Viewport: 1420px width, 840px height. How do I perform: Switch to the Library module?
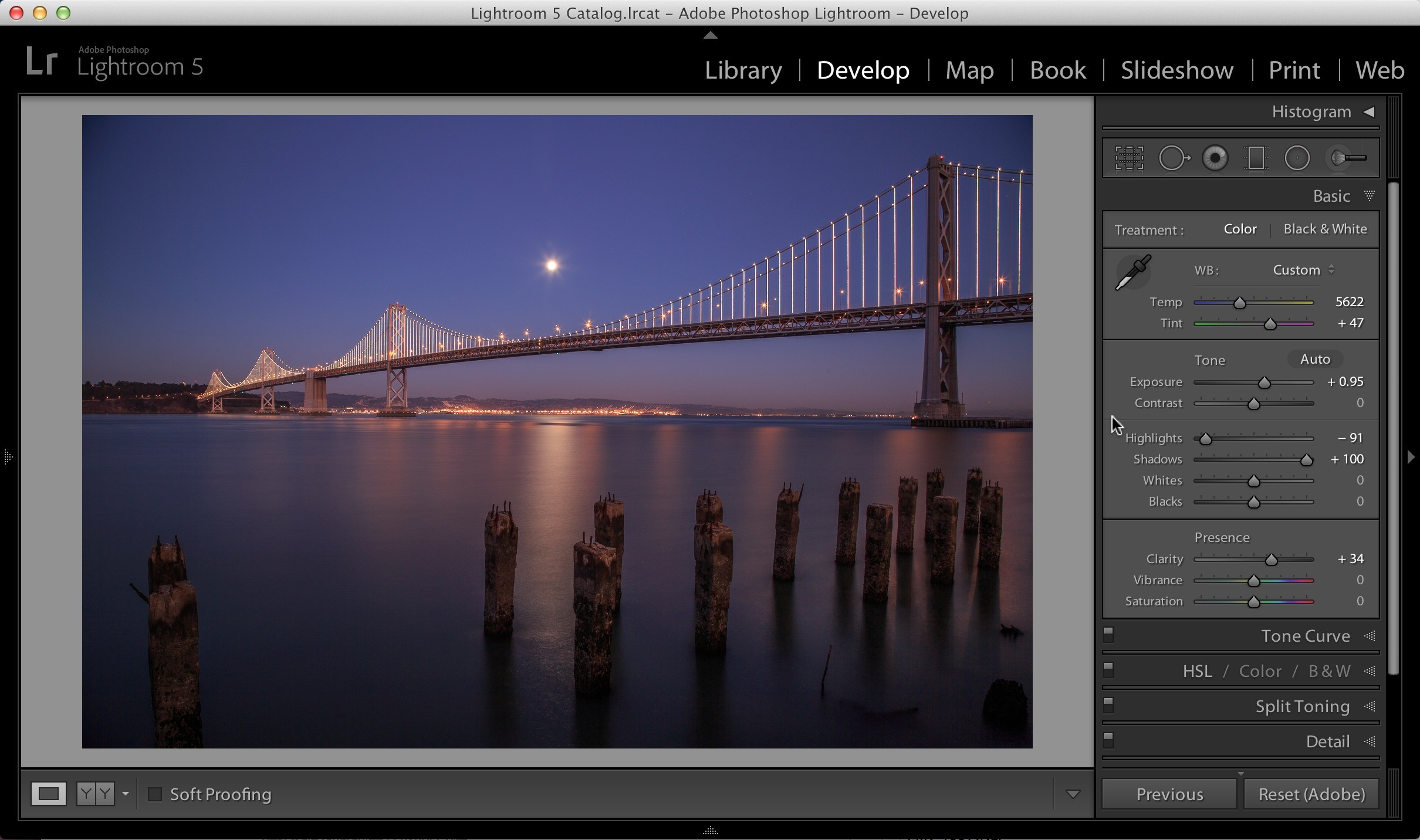pyautogui.click(x=743, y=70)
